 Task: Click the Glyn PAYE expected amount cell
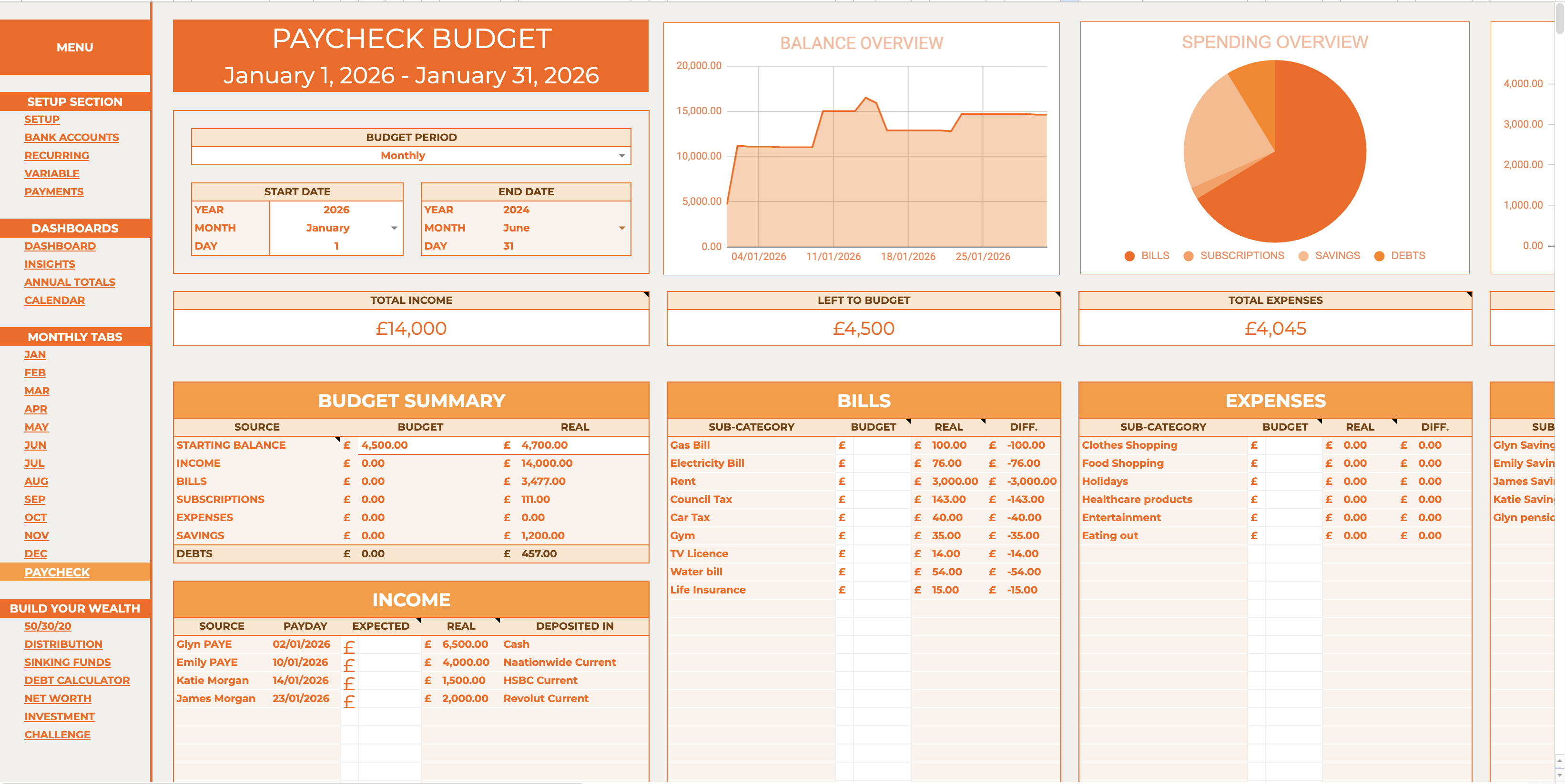pyautogui.click(x=389, y=645)
